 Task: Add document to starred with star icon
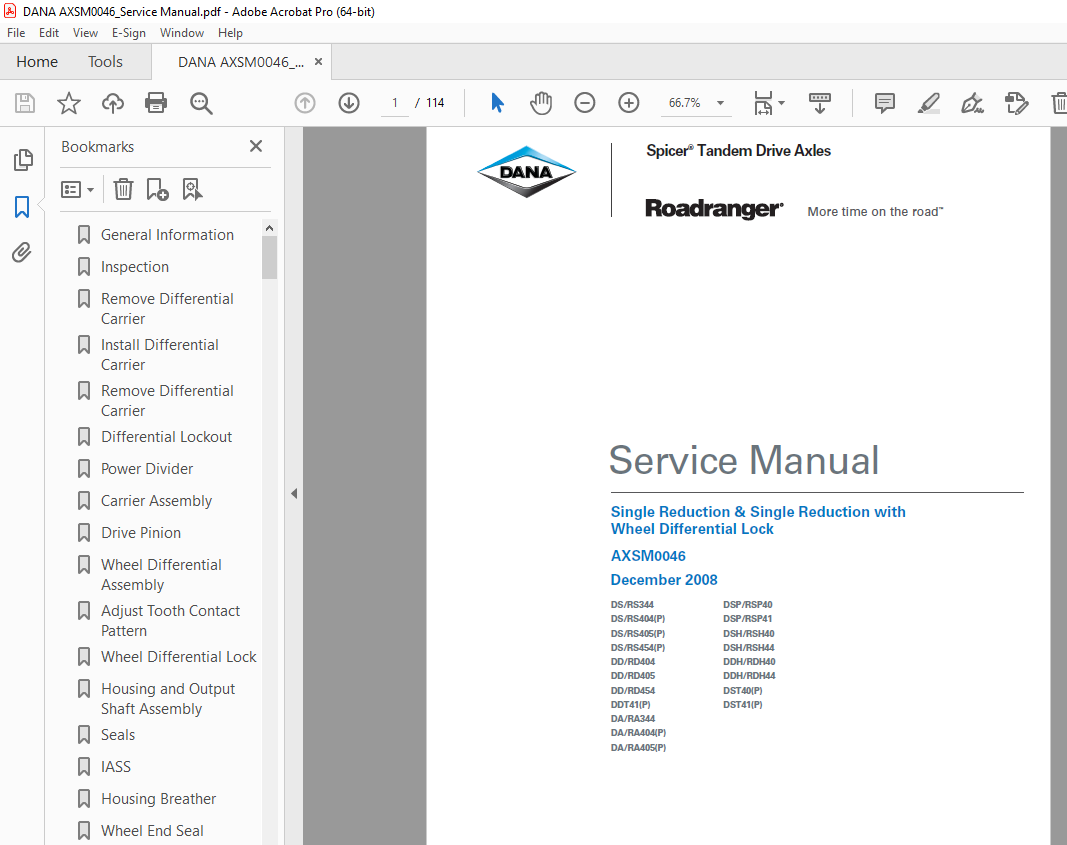coord(69,103)
